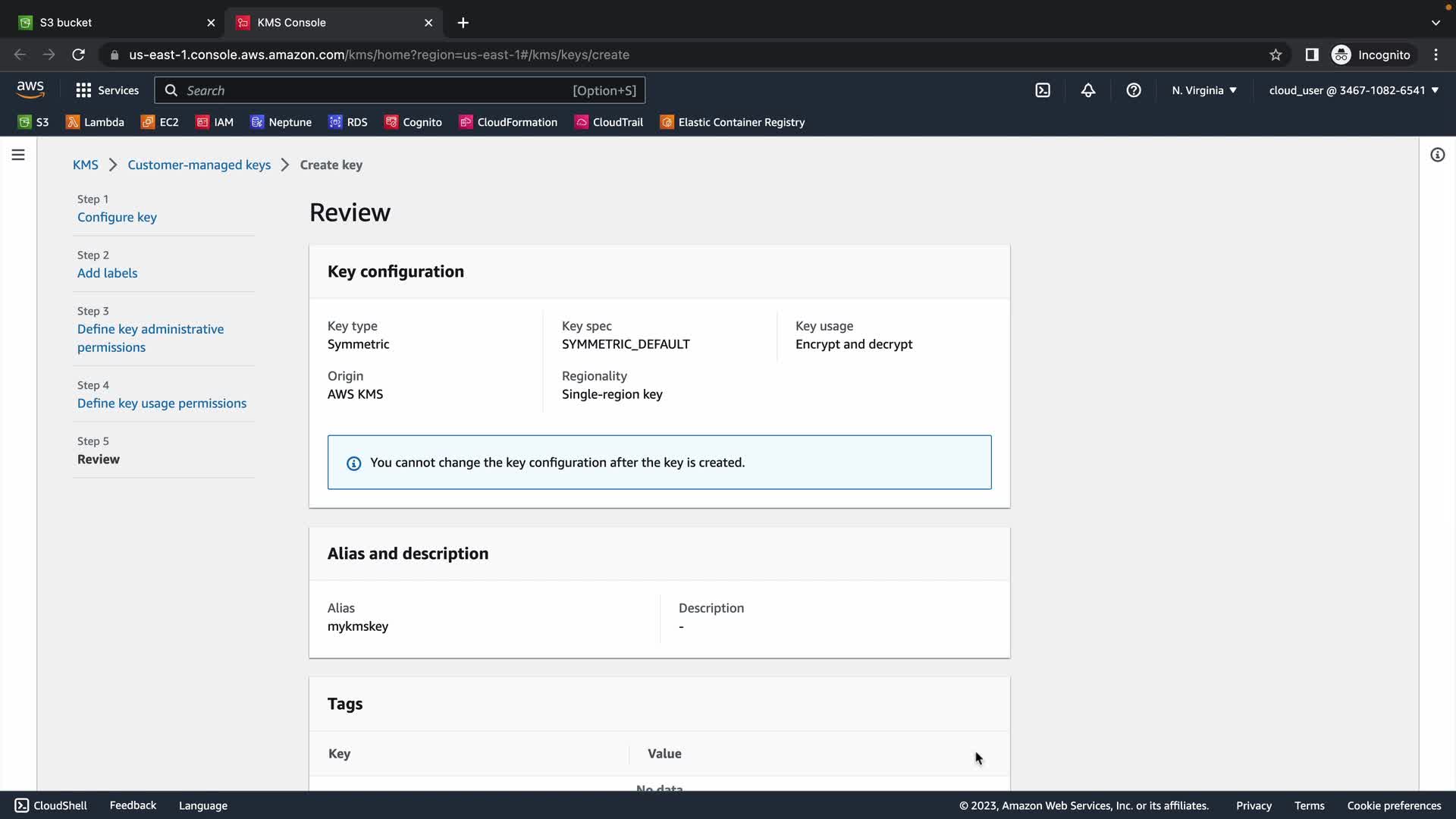
Task: Click the CloudTrail shortcut in the favorites bar
Action: pyautogui.click(x=609, y=122)
